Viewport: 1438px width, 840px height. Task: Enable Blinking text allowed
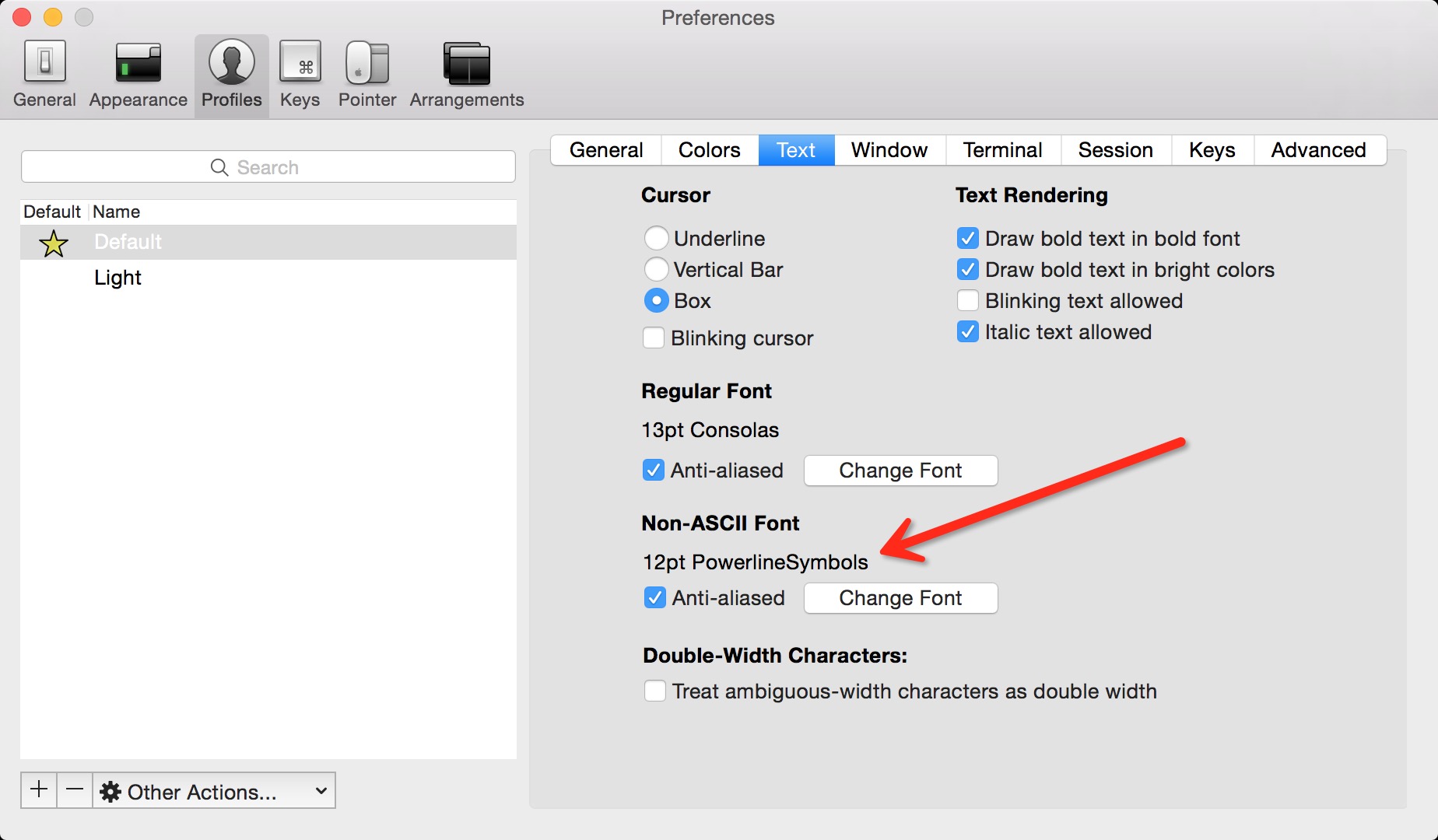pos(967,300)
